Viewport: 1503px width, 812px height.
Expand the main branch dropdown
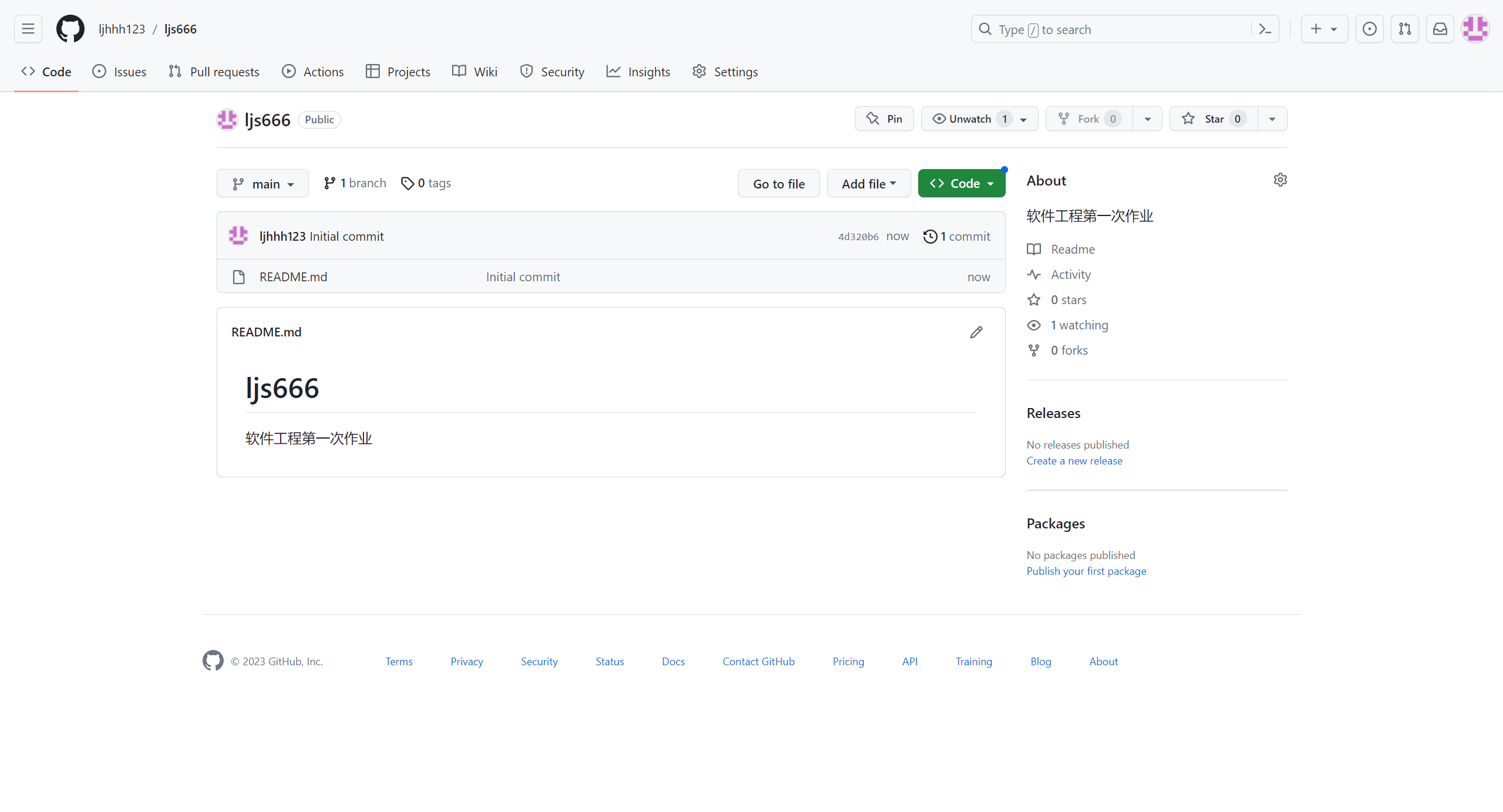(x=262, y=184)
